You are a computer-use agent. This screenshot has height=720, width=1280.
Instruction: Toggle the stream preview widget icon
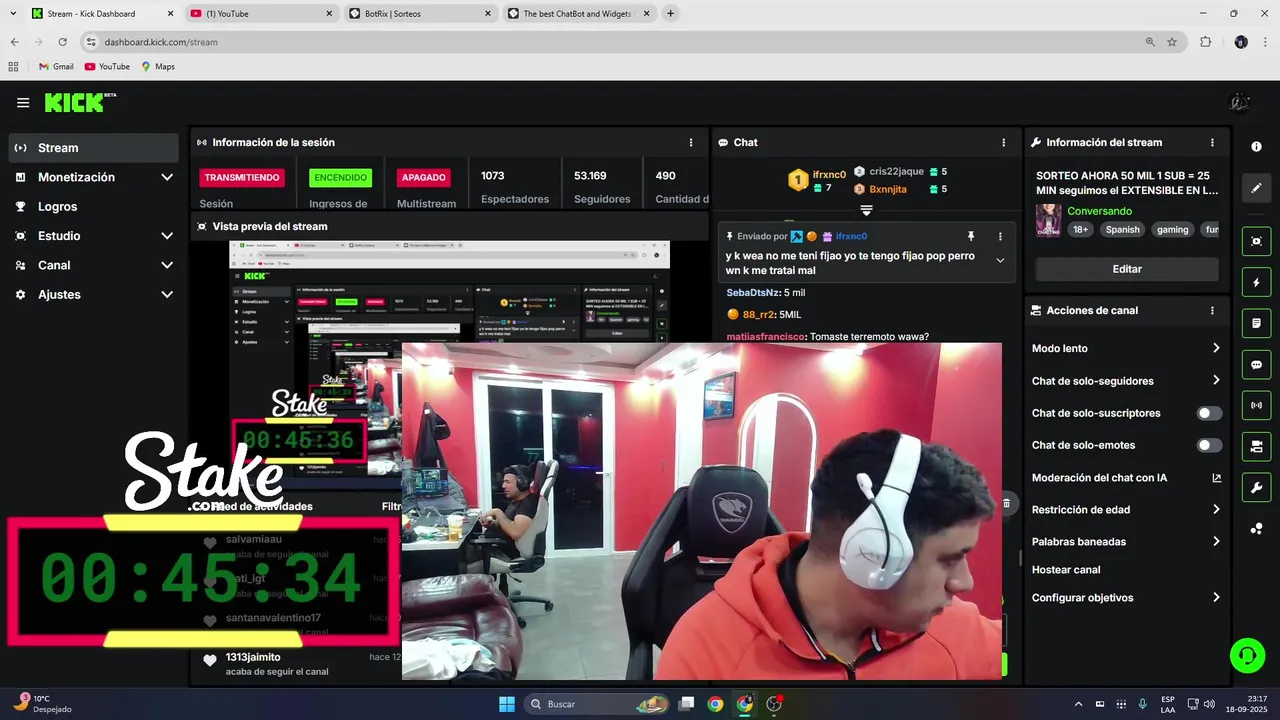coord(1256,241)
